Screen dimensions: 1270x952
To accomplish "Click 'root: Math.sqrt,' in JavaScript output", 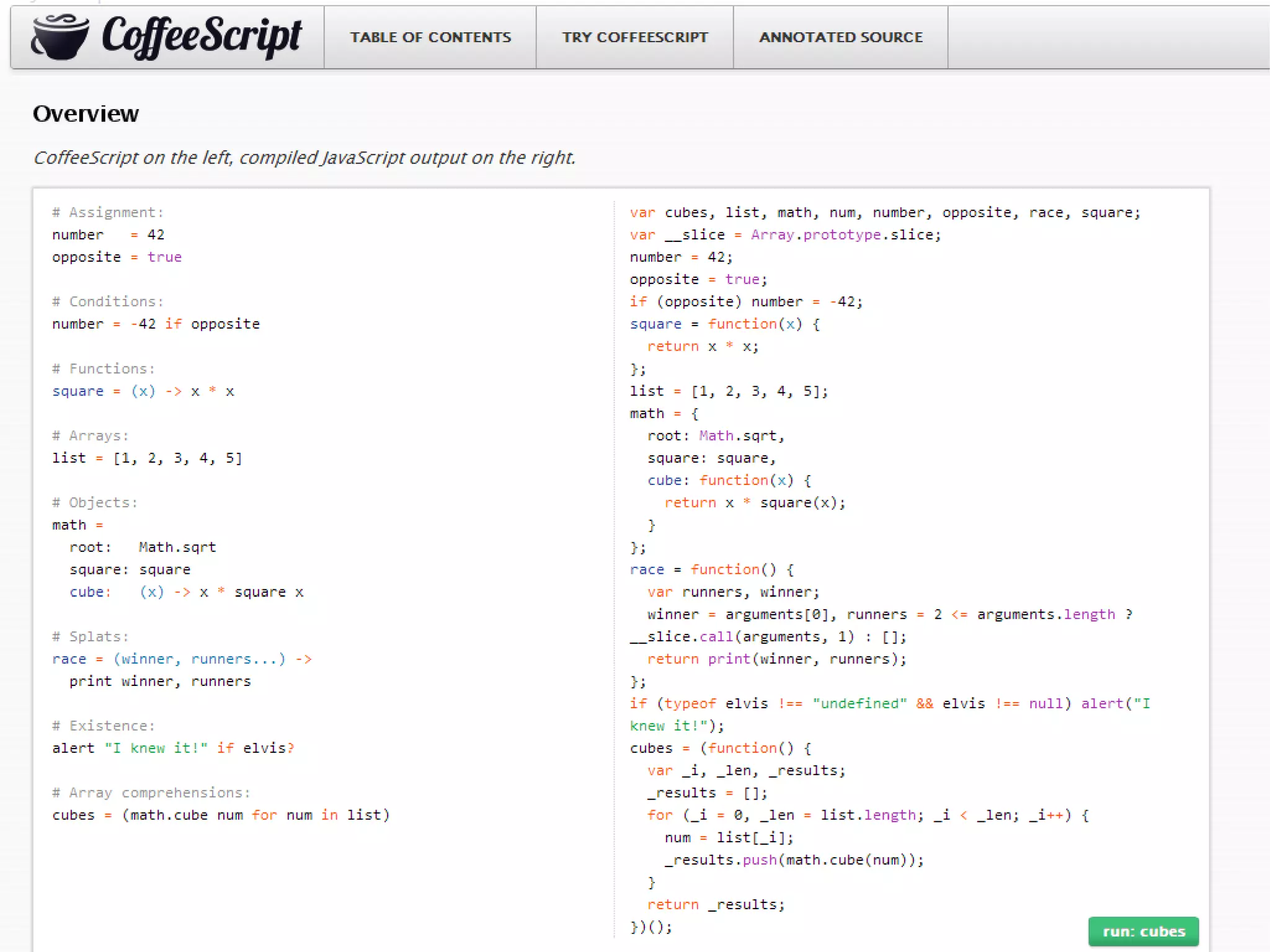I will 716,436.
